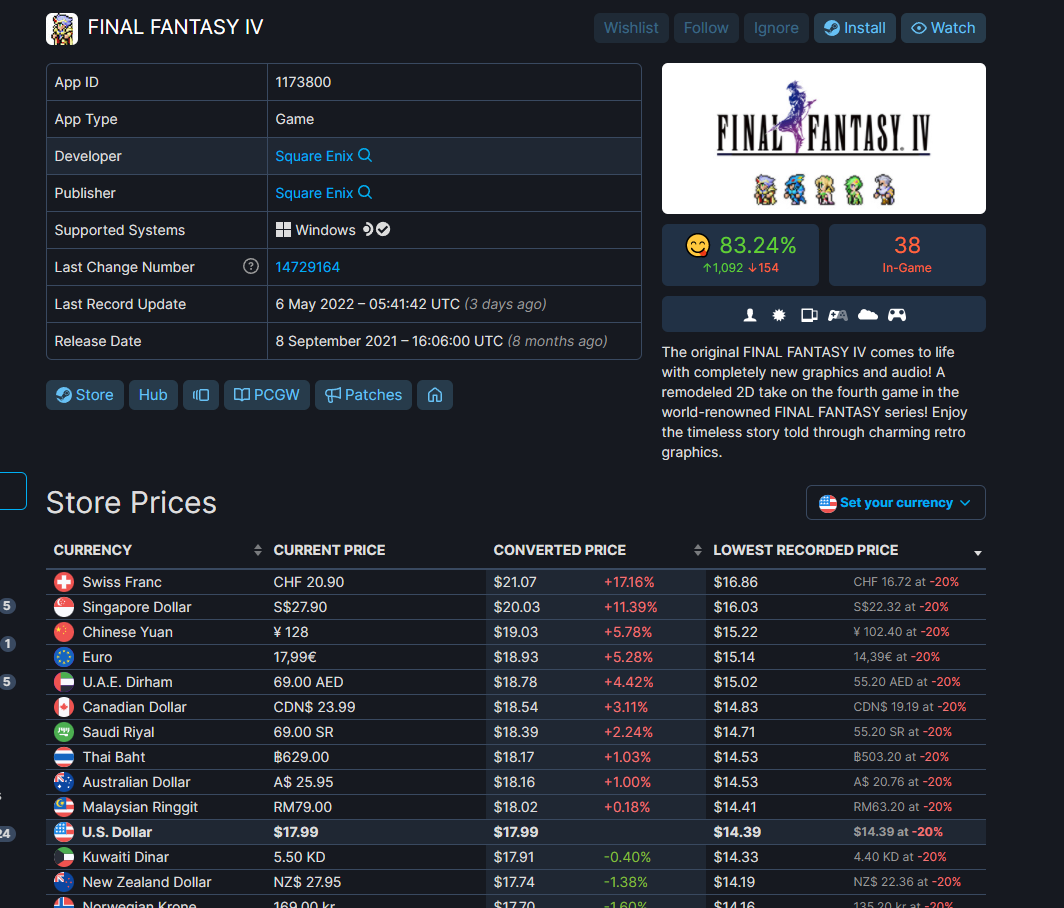Click the remote play device icon
This screenshot has height=908, width=1064.
[809, 315]
